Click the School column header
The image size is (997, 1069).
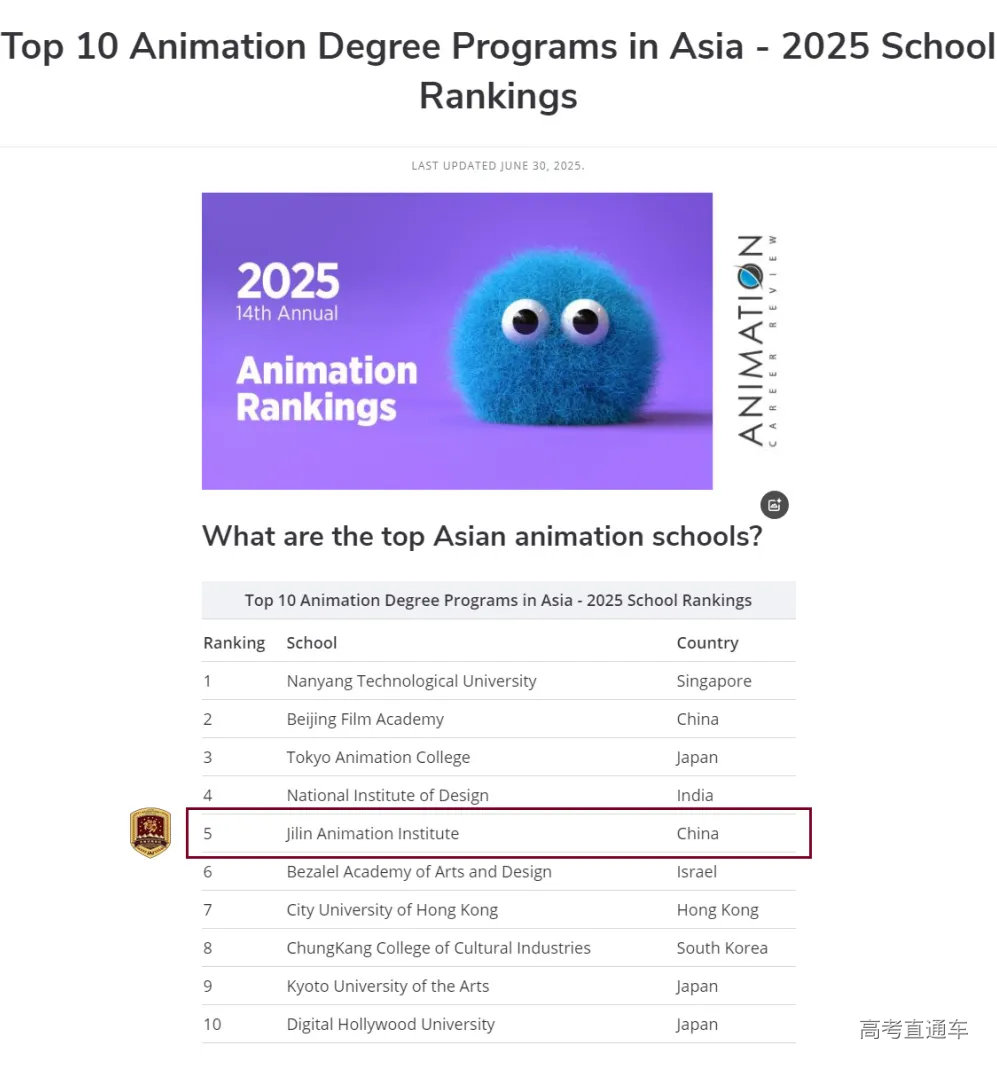312,643
